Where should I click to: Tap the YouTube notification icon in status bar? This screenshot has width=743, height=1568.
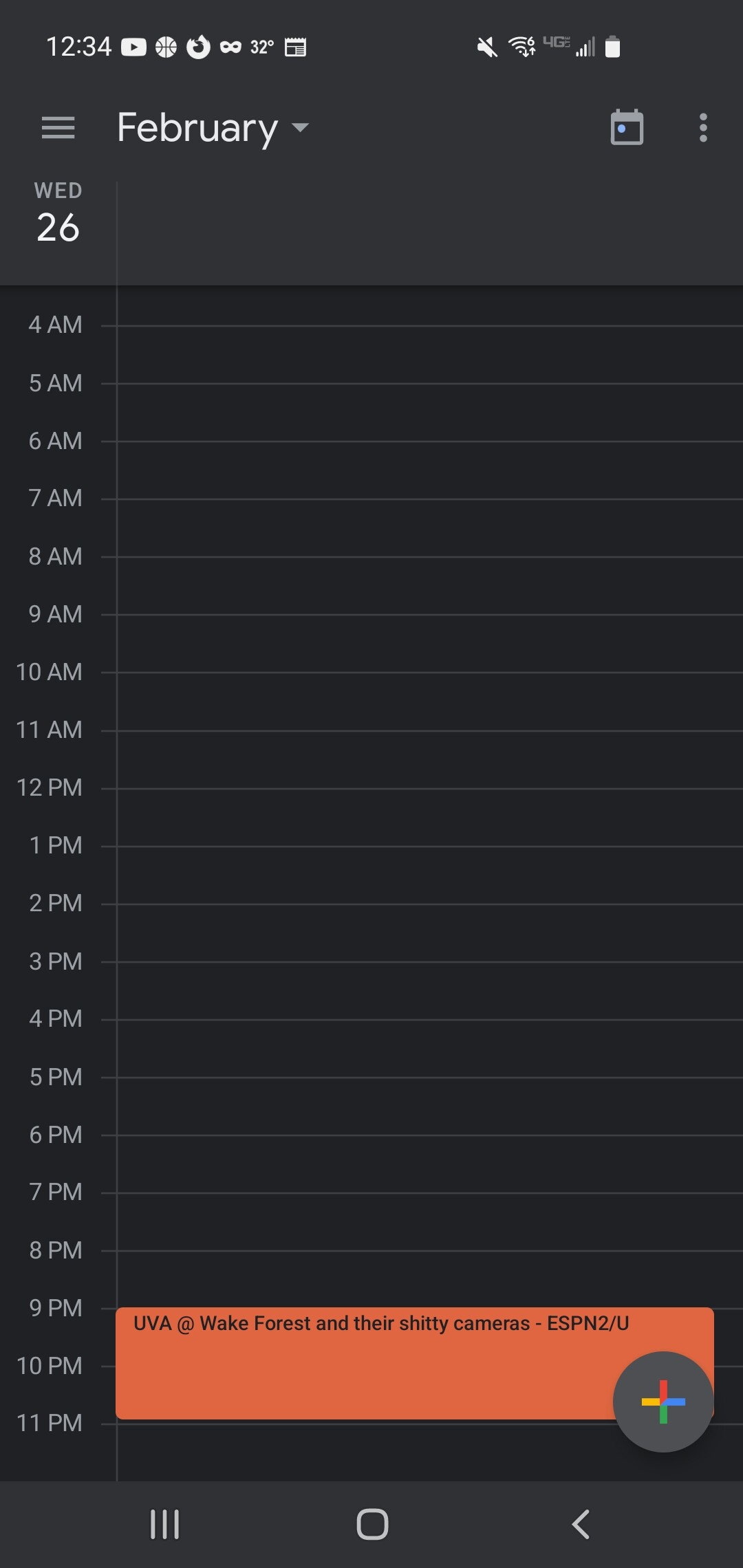(133, 47)
